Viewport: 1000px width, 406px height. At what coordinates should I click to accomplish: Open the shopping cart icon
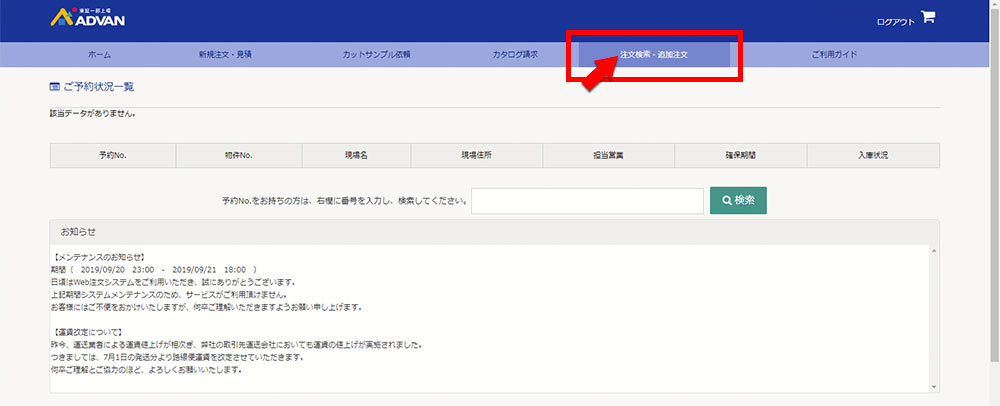(x=928, y=17)
